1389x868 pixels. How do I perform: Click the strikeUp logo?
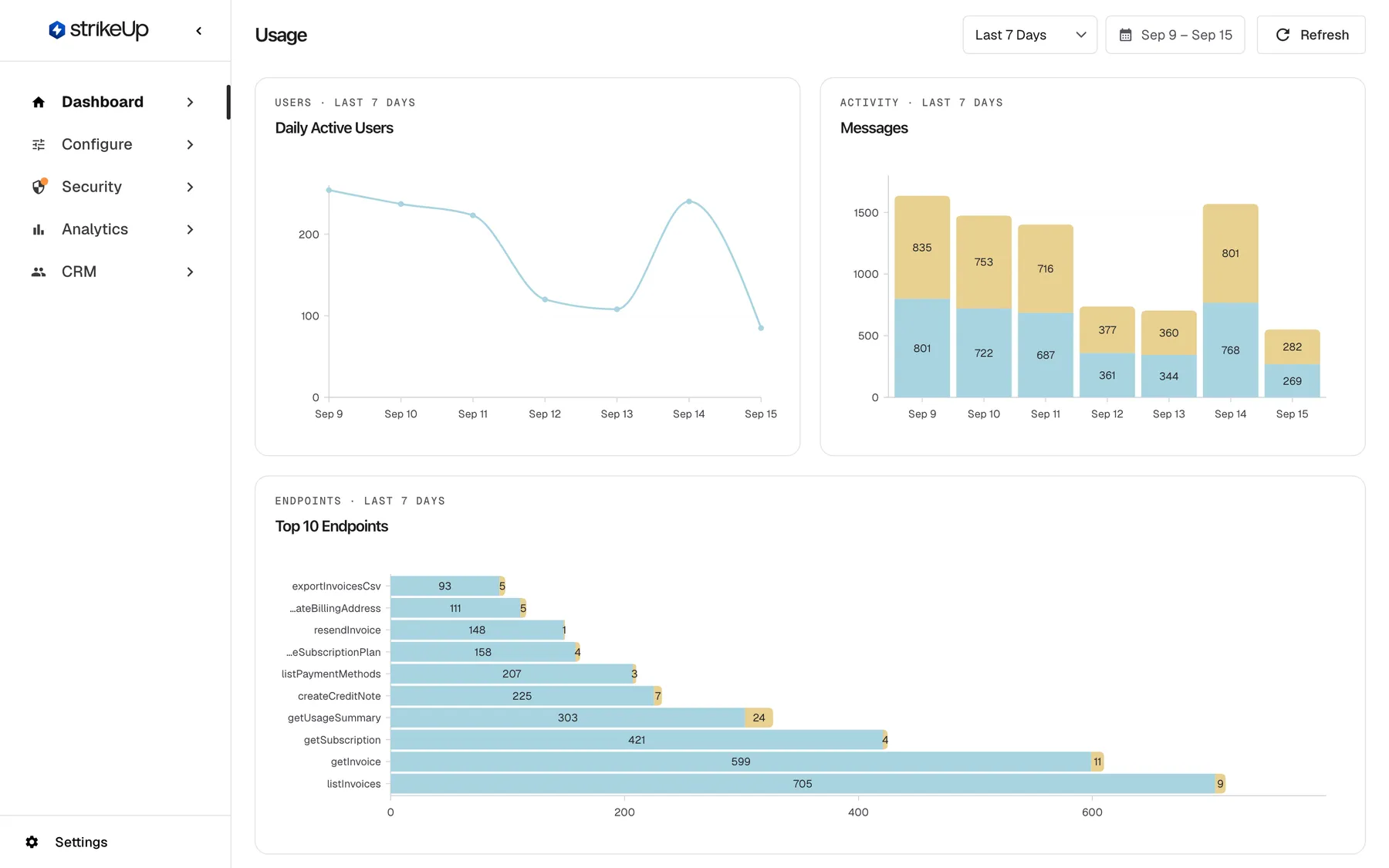pos(98,30)
